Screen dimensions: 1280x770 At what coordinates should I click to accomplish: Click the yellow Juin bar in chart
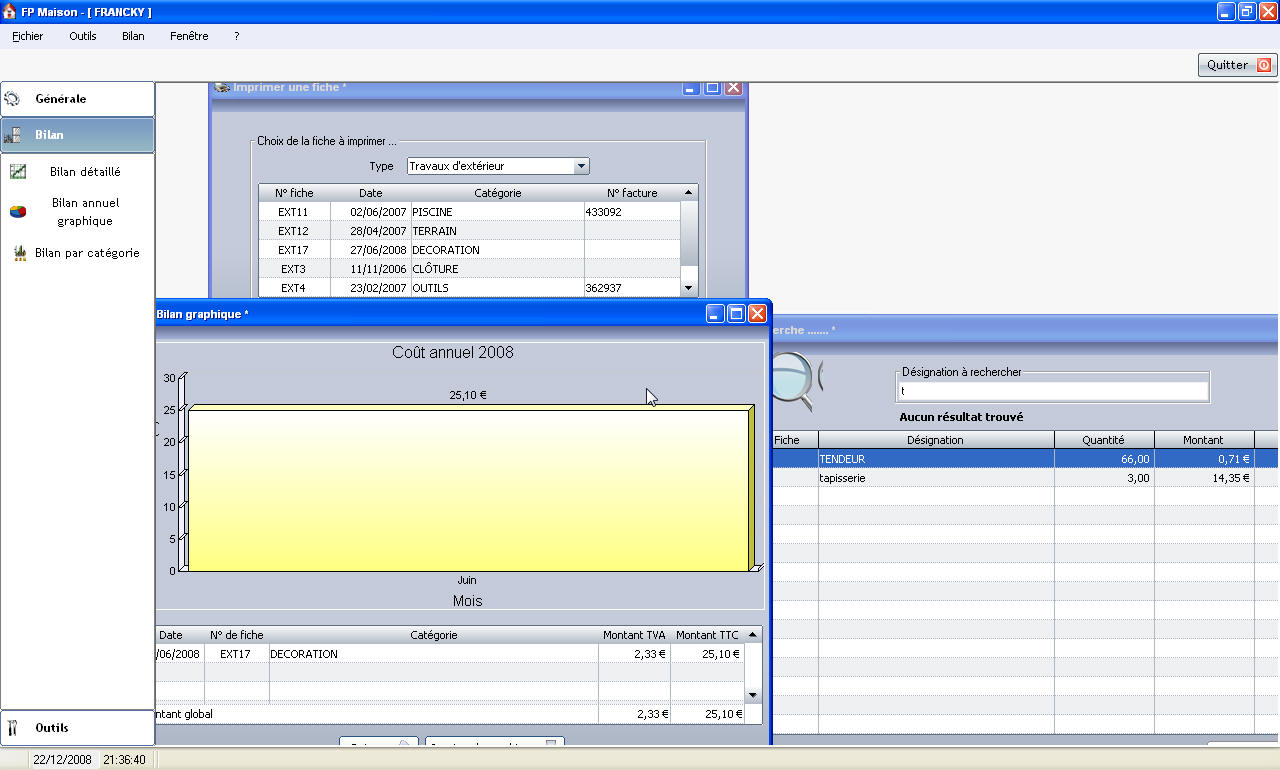pyautogui.click(x=468, y=490)
